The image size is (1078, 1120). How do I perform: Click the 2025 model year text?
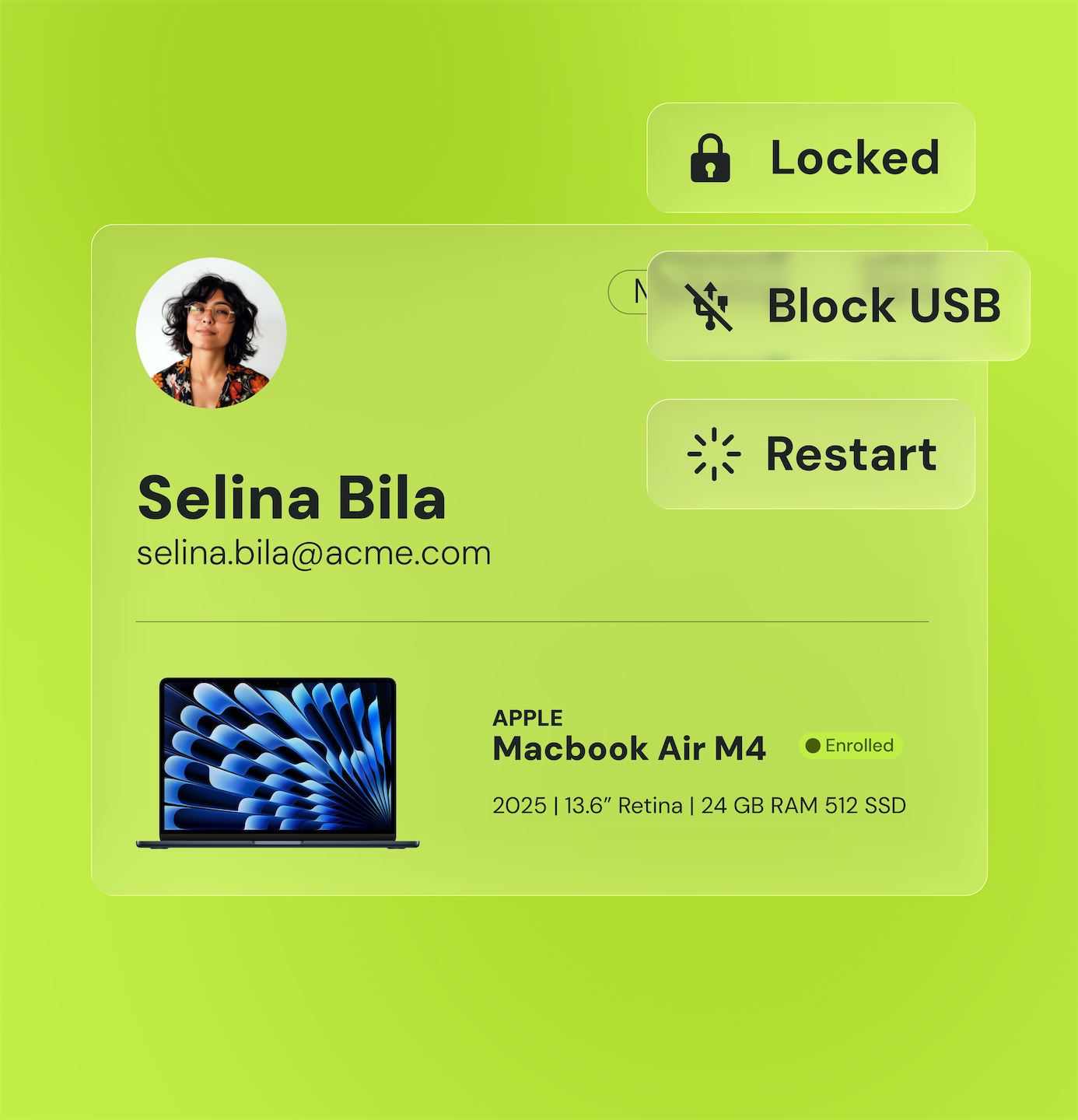[520, 806]
